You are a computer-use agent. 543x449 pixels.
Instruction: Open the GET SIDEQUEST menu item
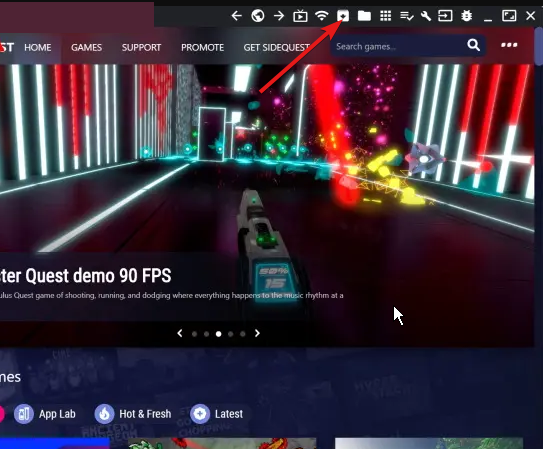point(276,47)
